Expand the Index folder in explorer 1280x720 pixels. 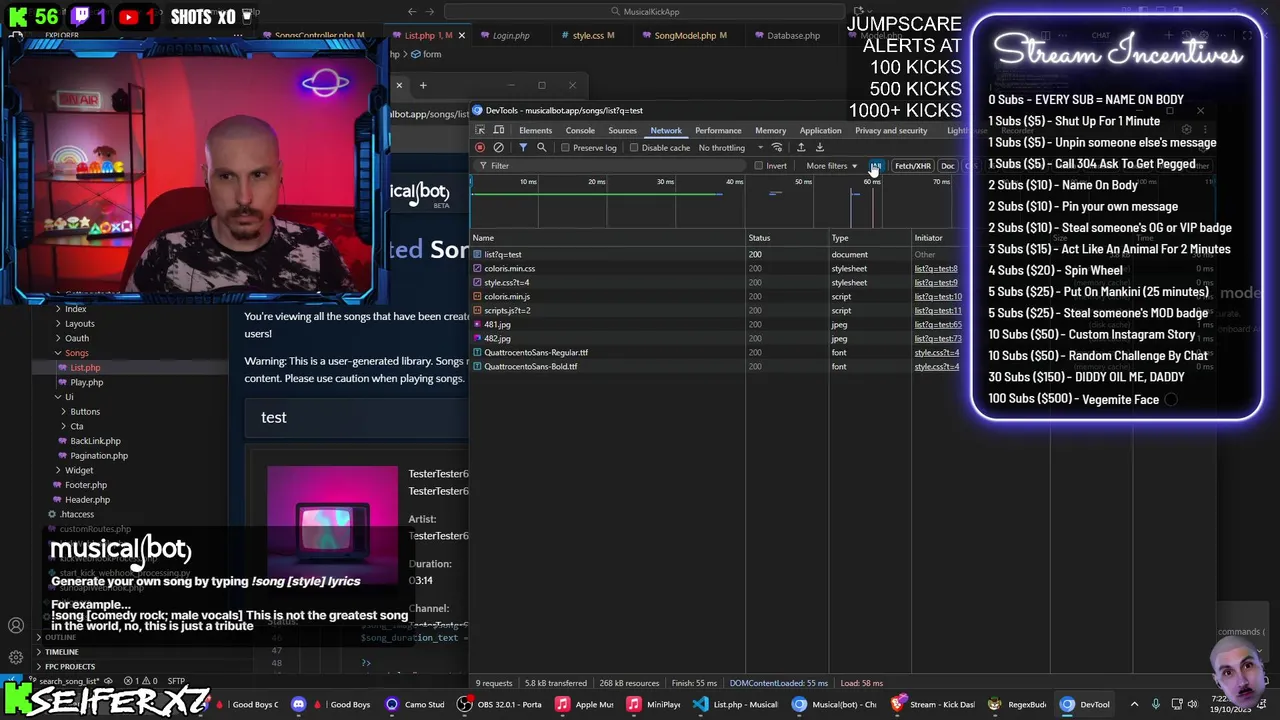pyautogui.click(x=75, y=309)
